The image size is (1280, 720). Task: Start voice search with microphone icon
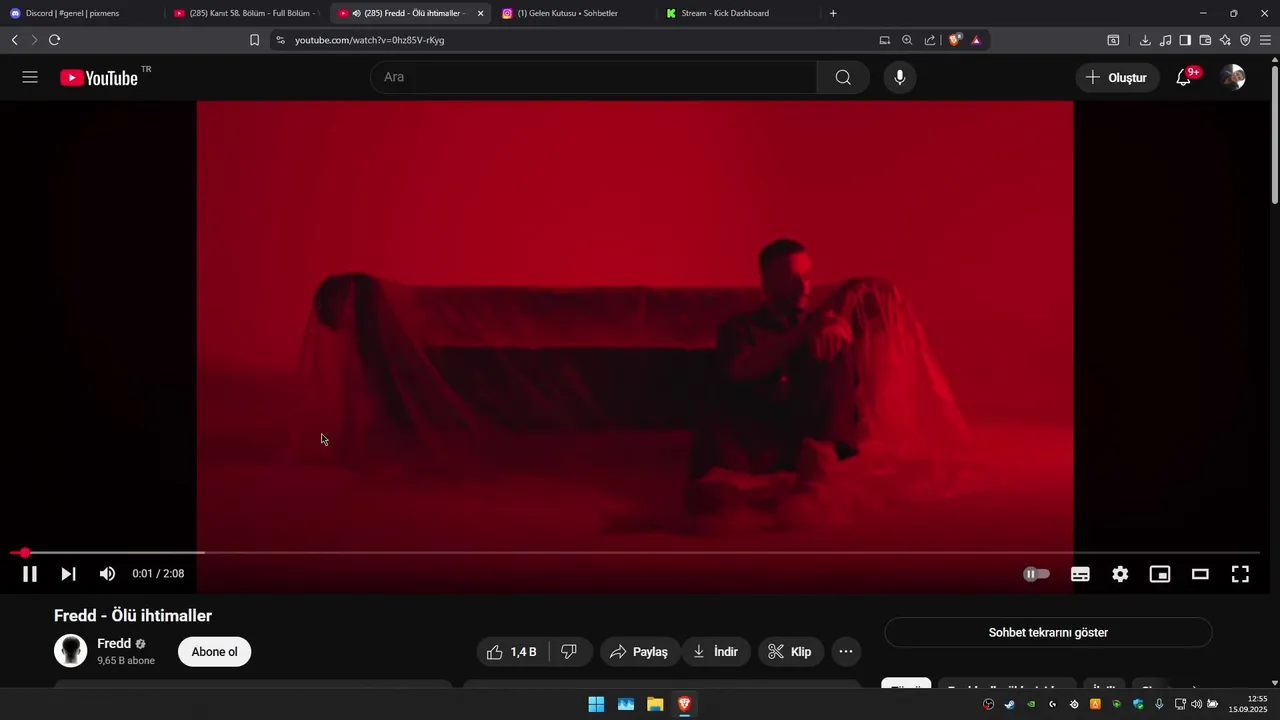[899, 77]
